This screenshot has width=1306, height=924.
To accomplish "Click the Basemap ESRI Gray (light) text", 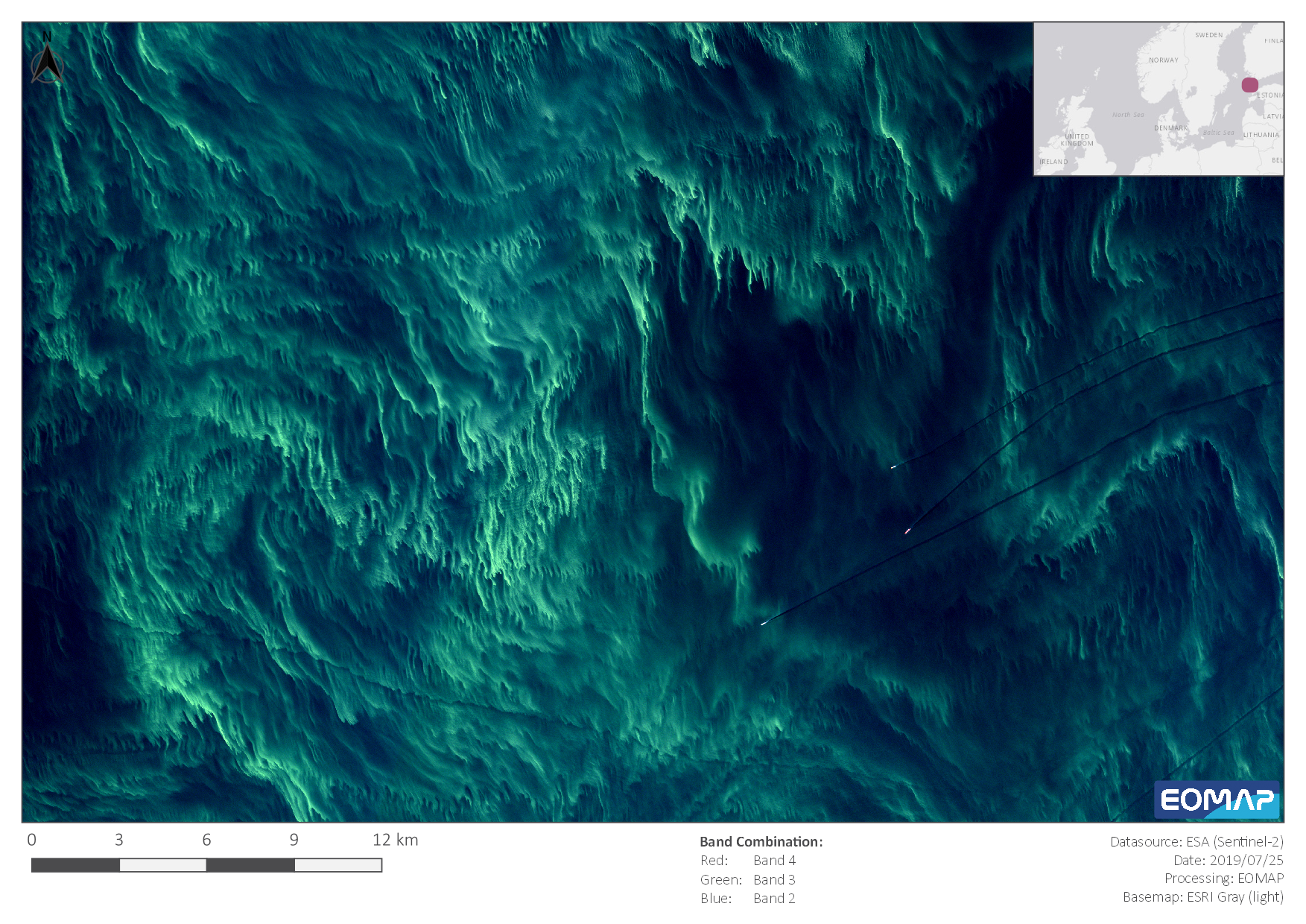I will click(x=1202, y=897).
